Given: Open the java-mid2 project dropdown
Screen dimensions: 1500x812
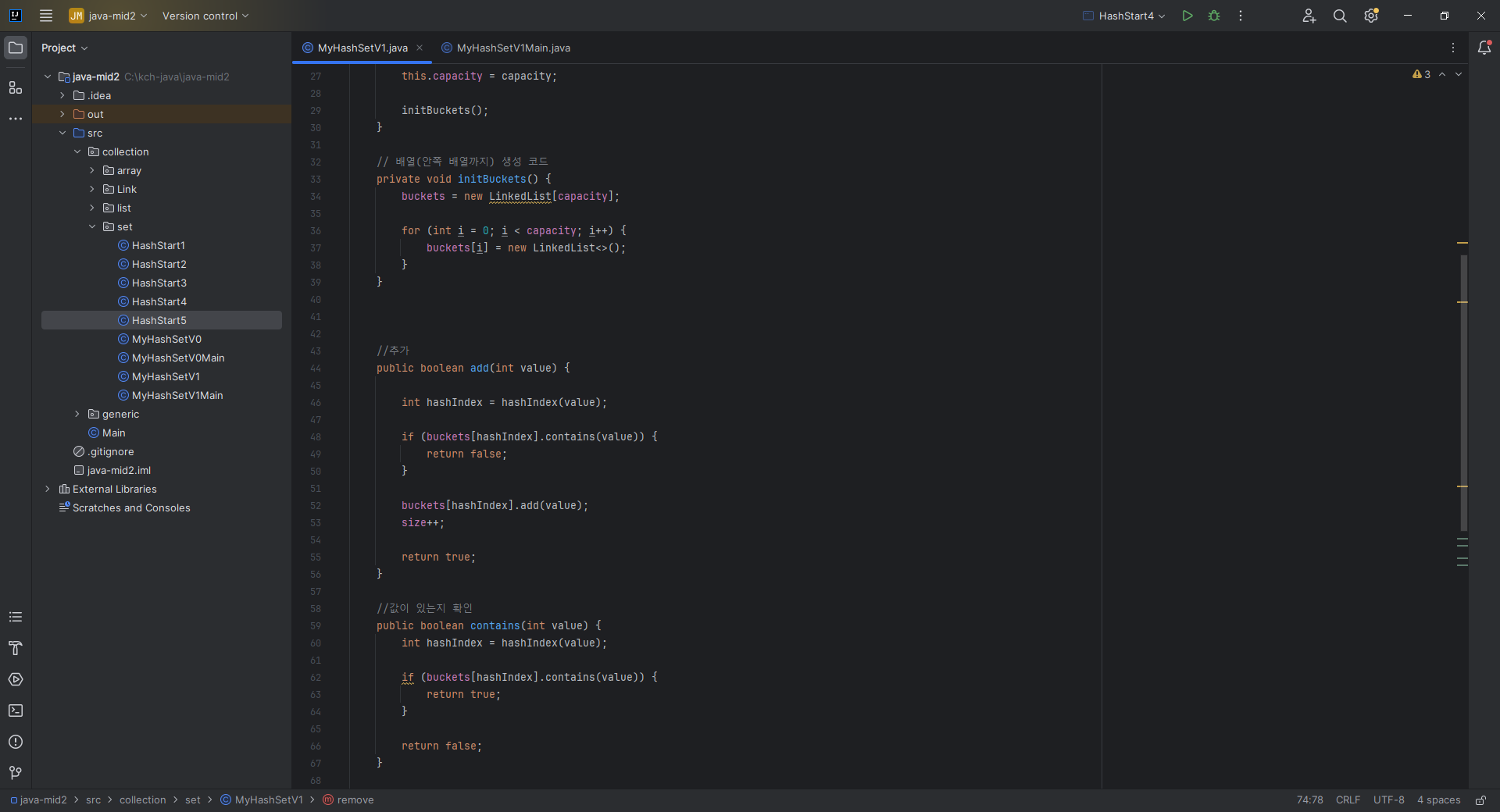Looking at the screenshot, I should tap(108, 16).
